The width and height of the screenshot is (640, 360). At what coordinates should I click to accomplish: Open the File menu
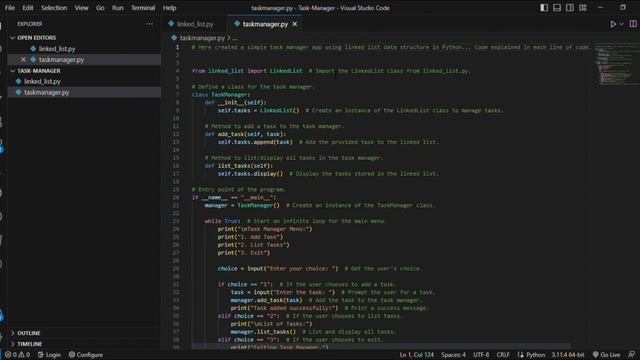10,8
